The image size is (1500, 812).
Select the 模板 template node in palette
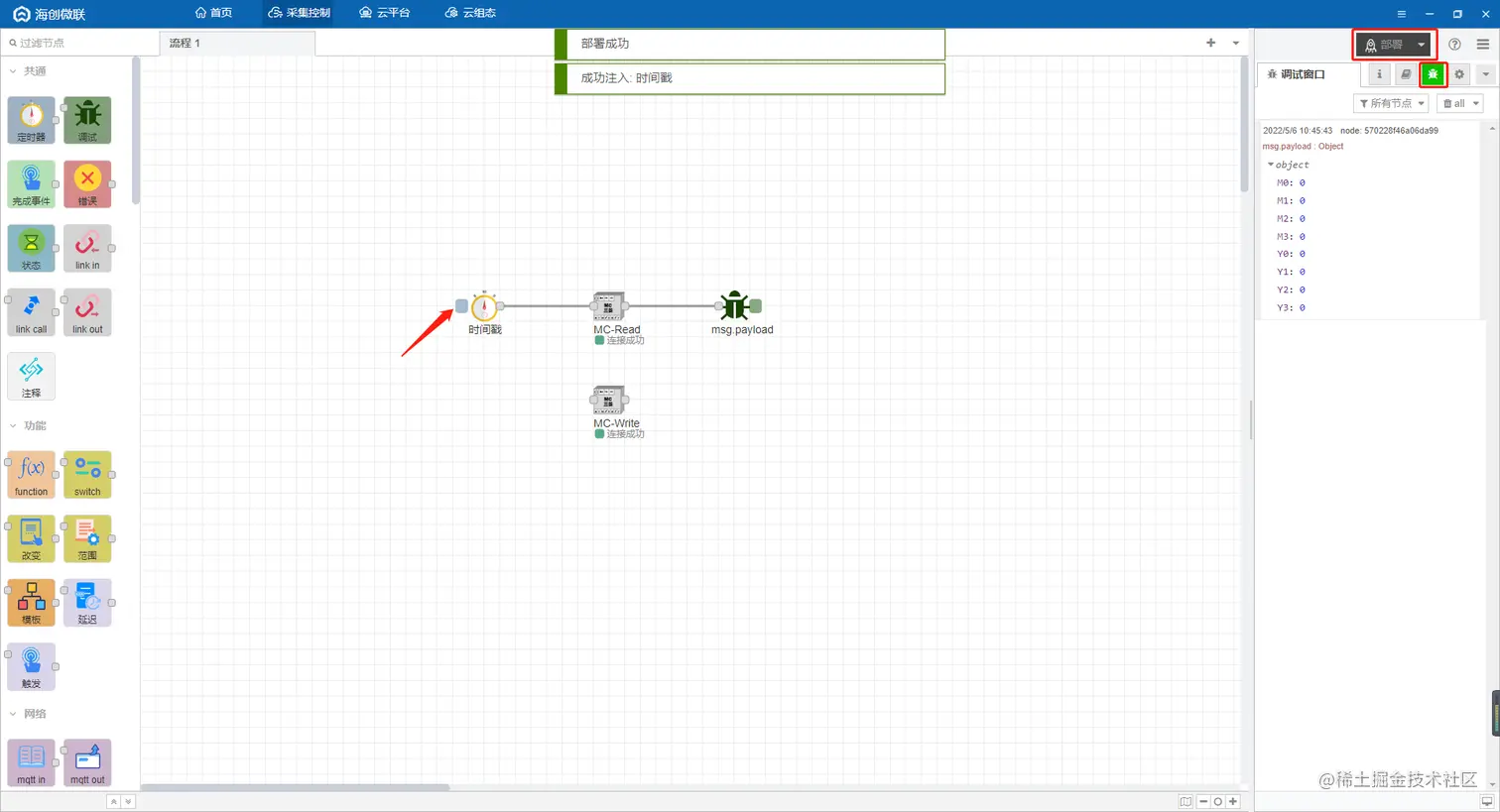(32, 603)
